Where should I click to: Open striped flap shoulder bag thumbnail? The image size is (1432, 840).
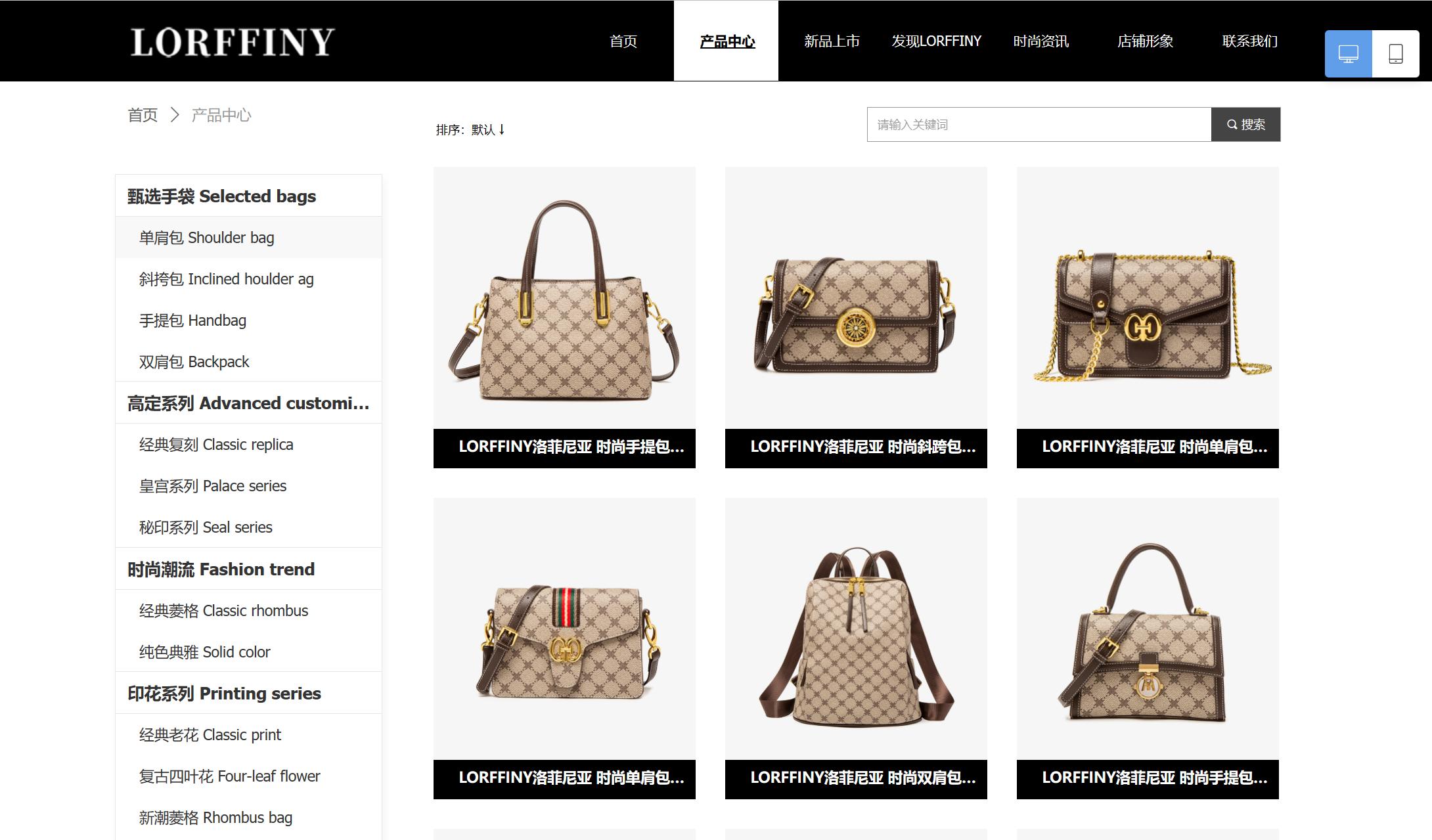[x=564, y=629]
